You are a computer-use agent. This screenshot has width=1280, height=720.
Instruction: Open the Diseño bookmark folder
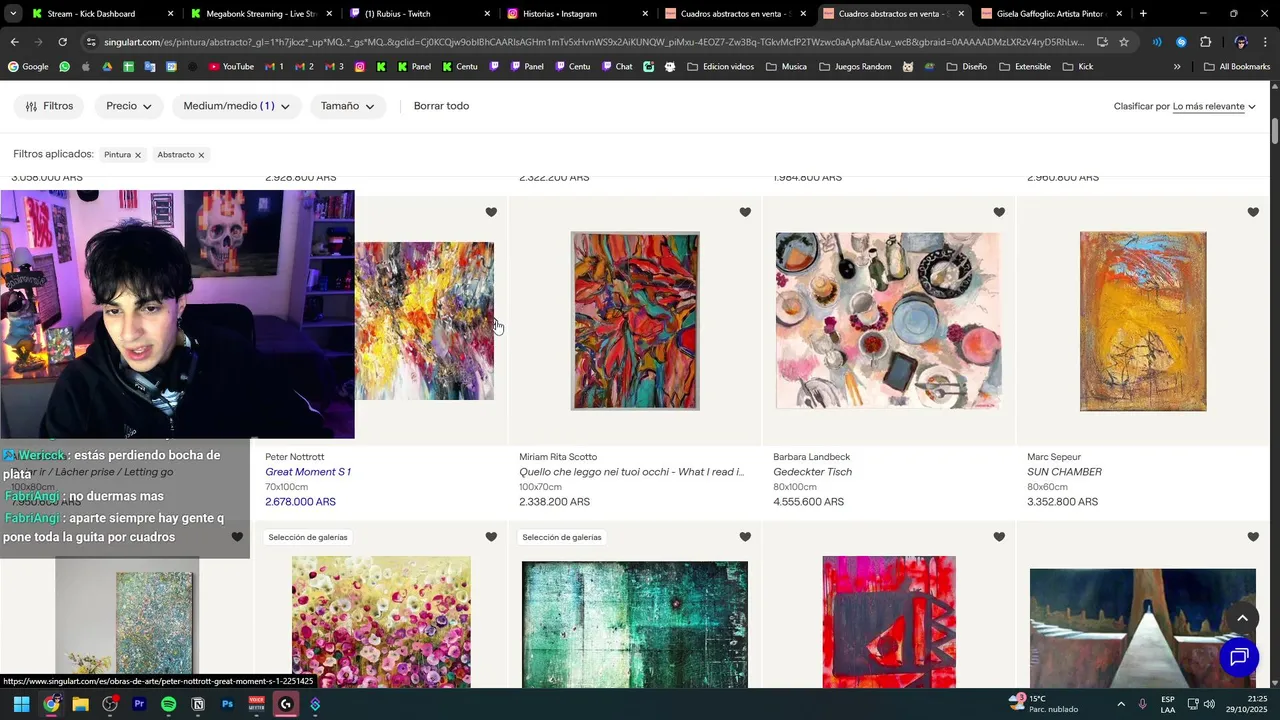pos(965,67)
